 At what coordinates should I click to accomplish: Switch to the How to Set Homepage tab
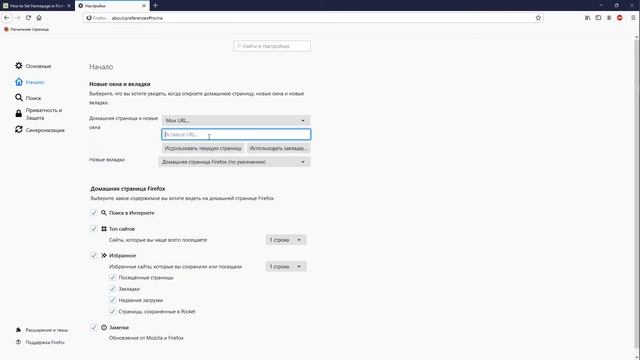point(37,6)
